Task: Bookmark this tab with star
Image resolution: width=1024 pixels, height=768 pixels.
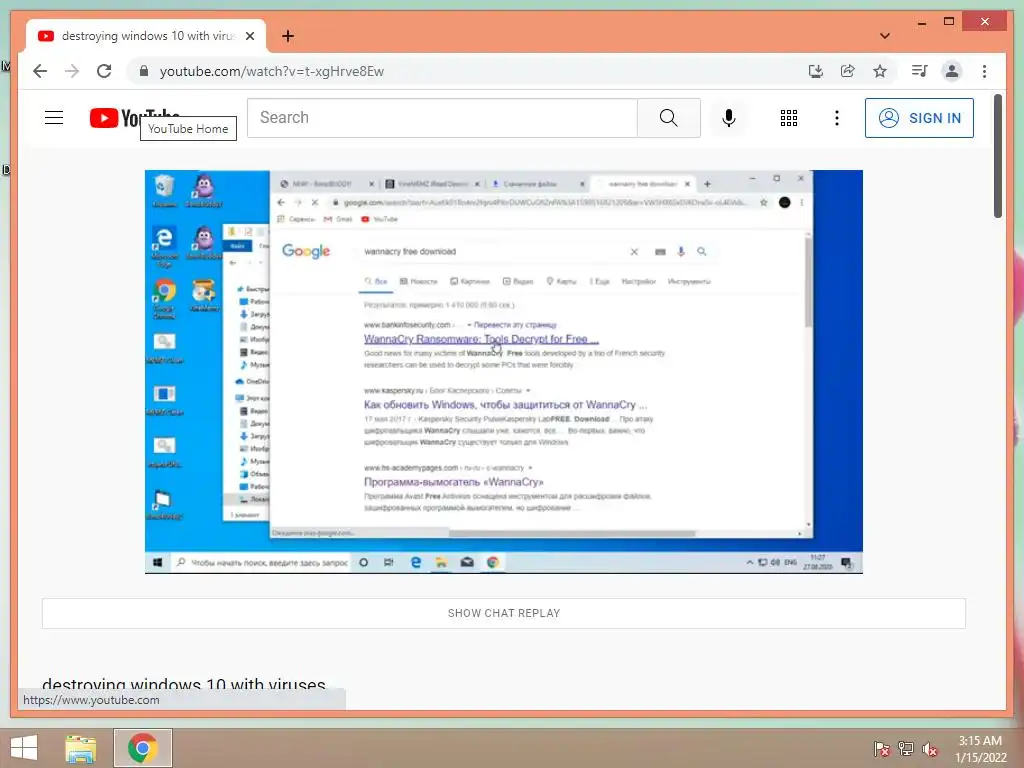Action: click(880, 71)
